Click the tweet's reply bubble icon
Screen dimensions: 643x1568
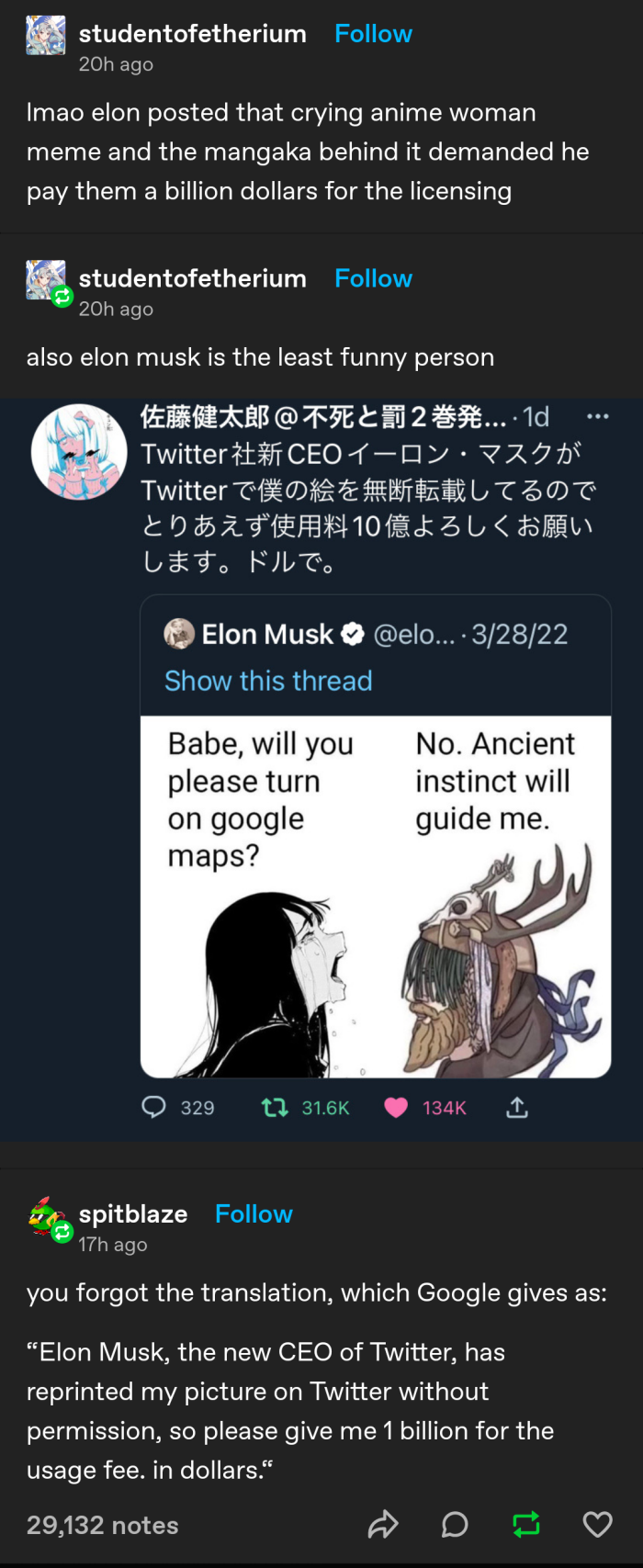[153, 1108]
